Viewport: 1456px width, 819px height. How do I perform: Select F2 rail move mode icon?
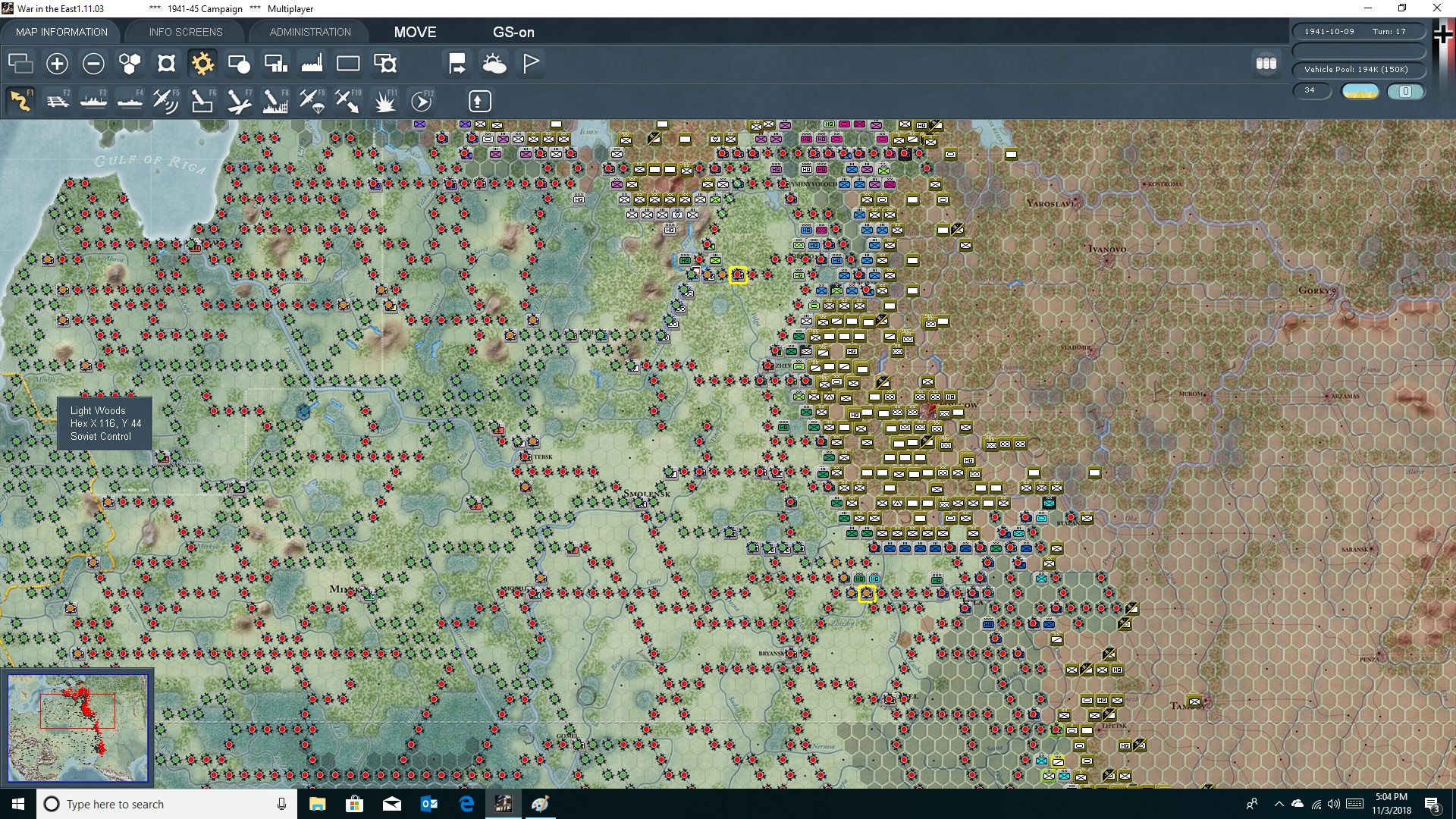(57, 101)
